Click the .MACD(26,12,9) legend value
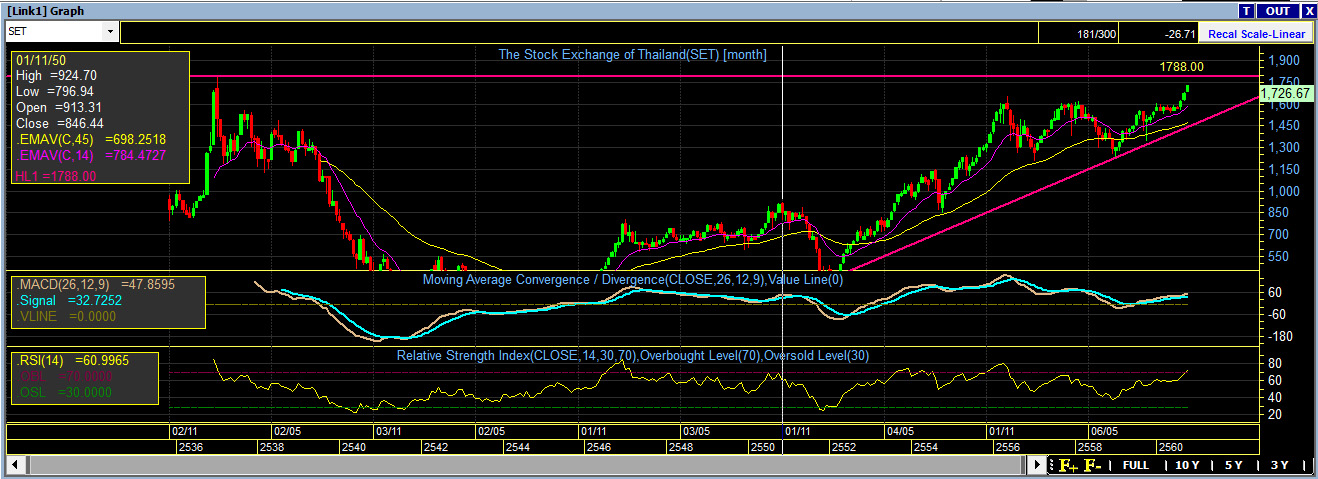Screen dimensions: 1318x479 pyautogui.click(x=96, y=284)
